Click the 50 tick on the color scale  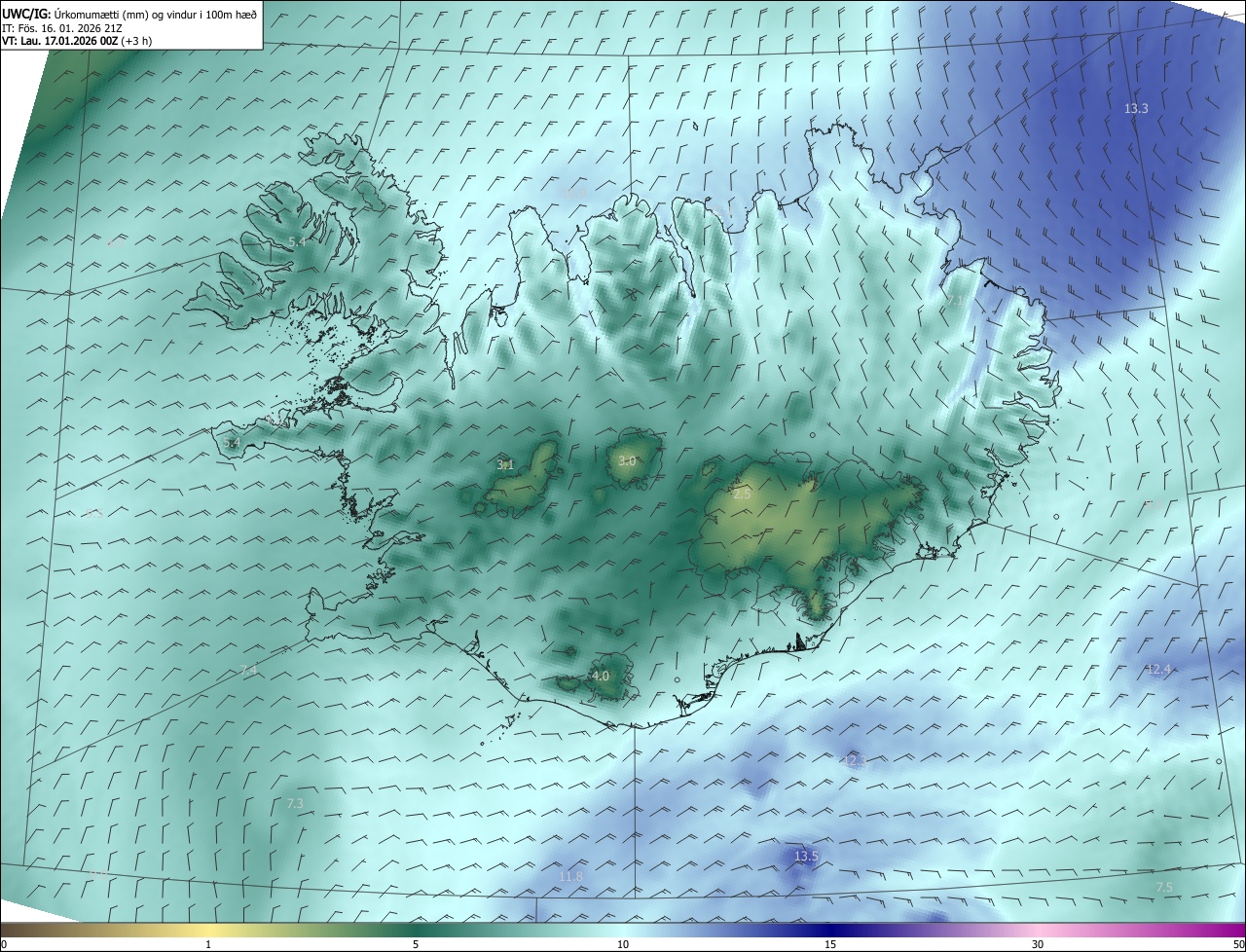tap(1238, 944)
